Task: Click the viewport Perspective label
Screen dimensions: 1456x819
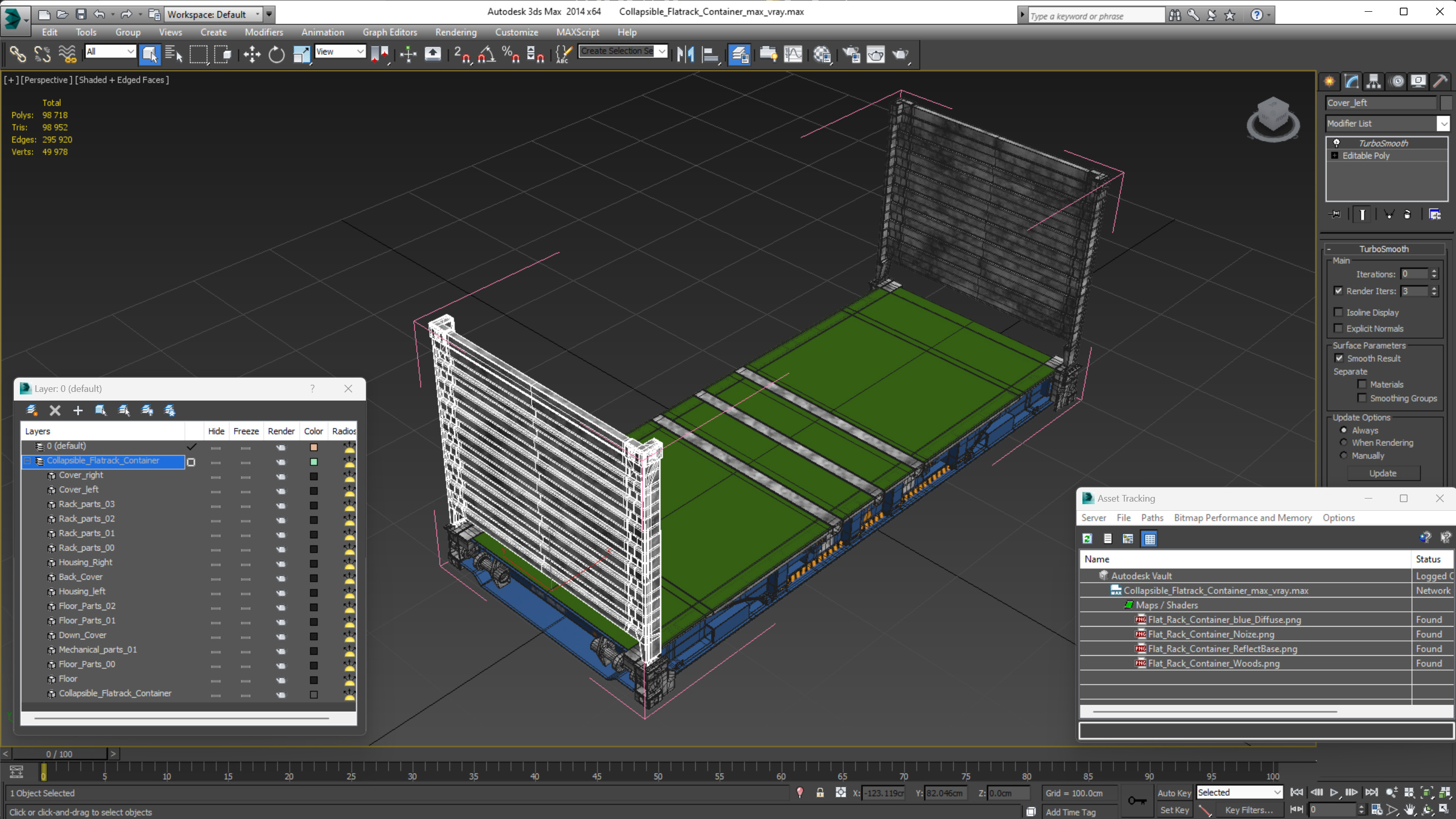Action: tap(46, 80)
